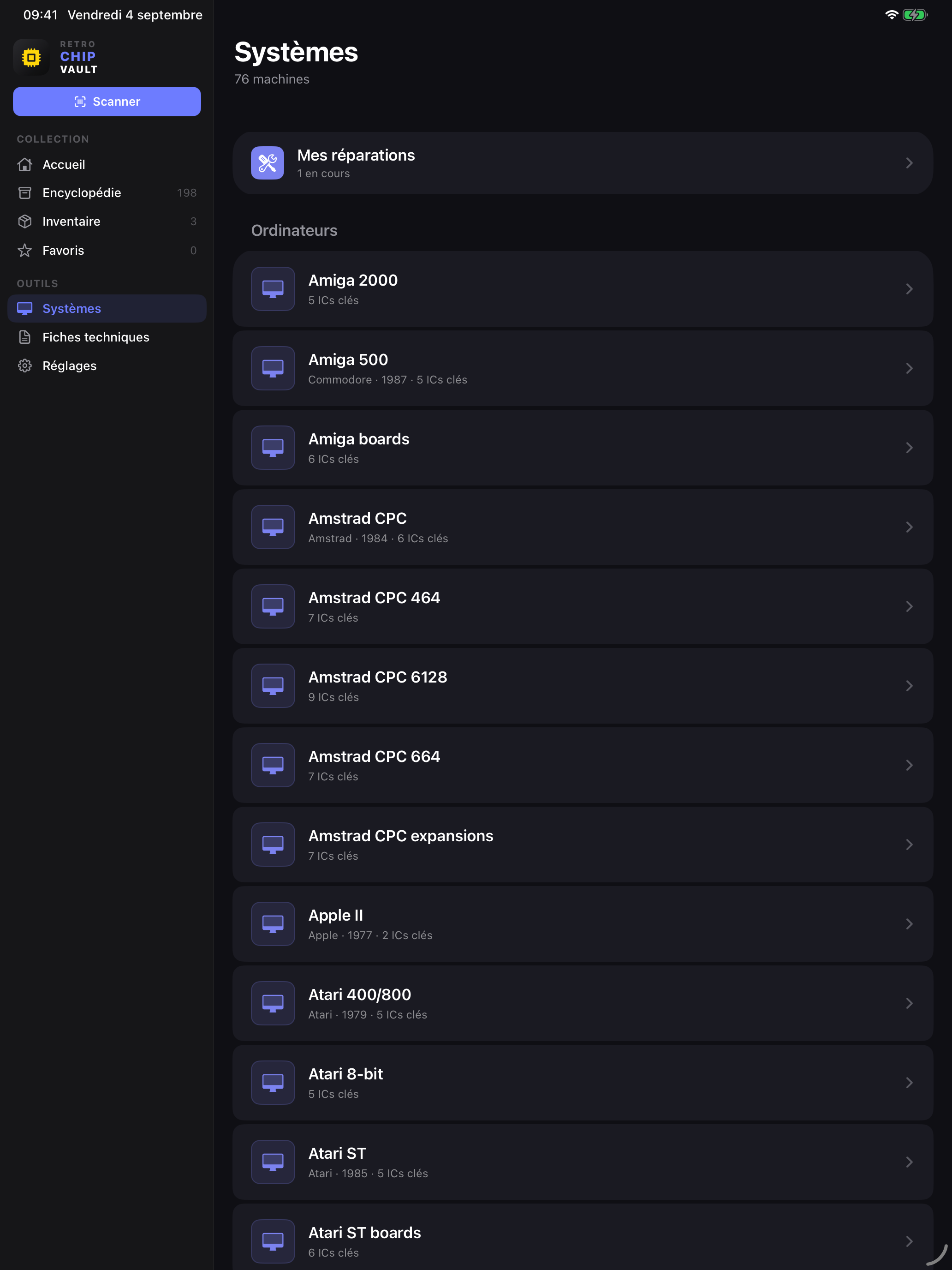This screenshot has height=1270, width=952.
Task: Open the Mes réparations card
Action: tap(583, 163)
